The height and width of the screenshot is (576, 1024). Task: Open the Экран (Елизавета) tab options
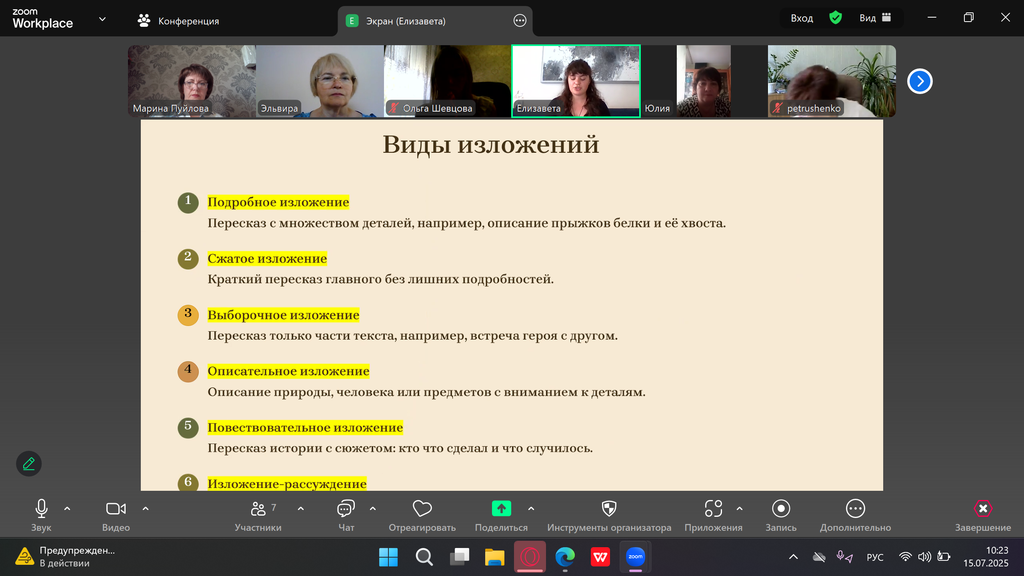519,20
